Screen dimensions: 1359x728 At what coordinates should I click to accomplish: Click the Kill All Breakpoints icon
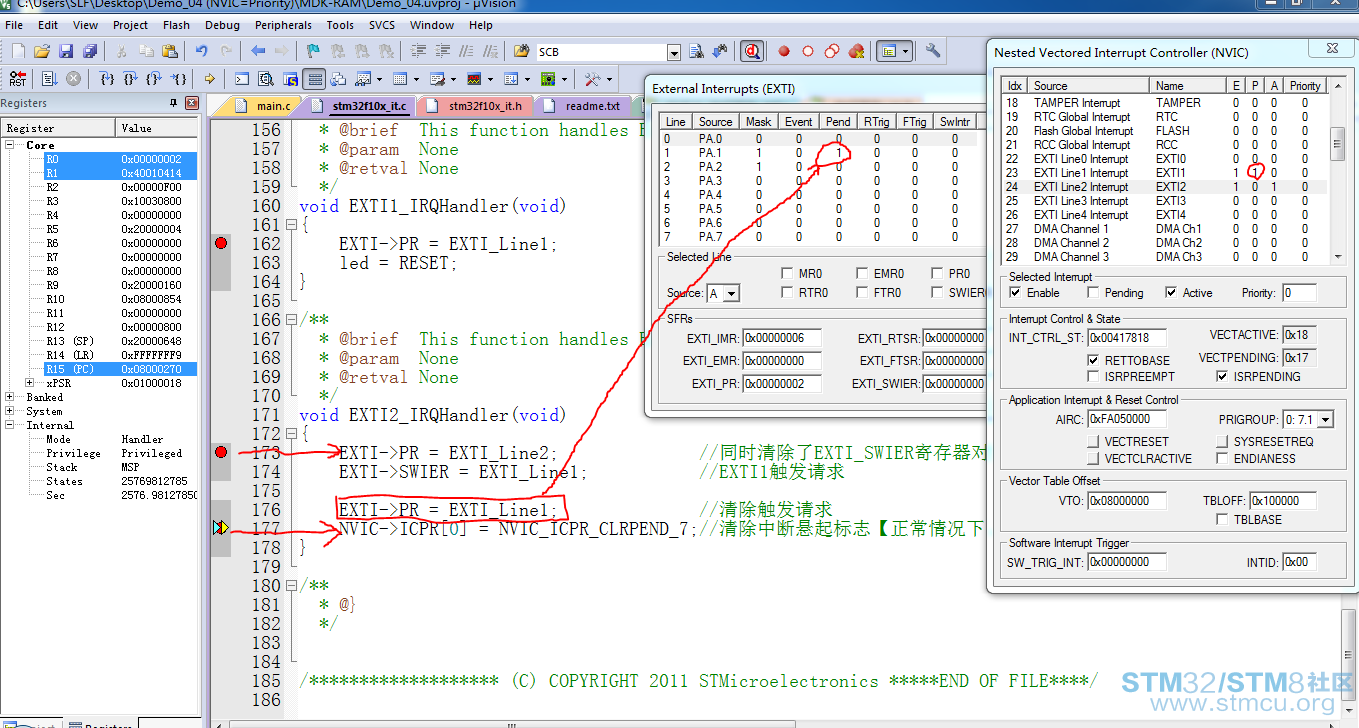[856, 51]
